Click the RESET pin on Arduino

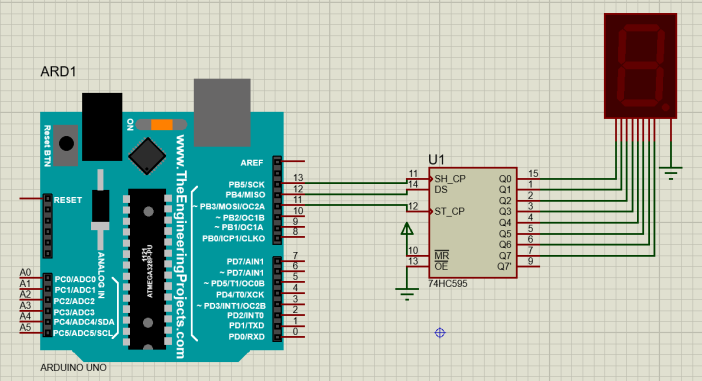click(x=32, y=198)
